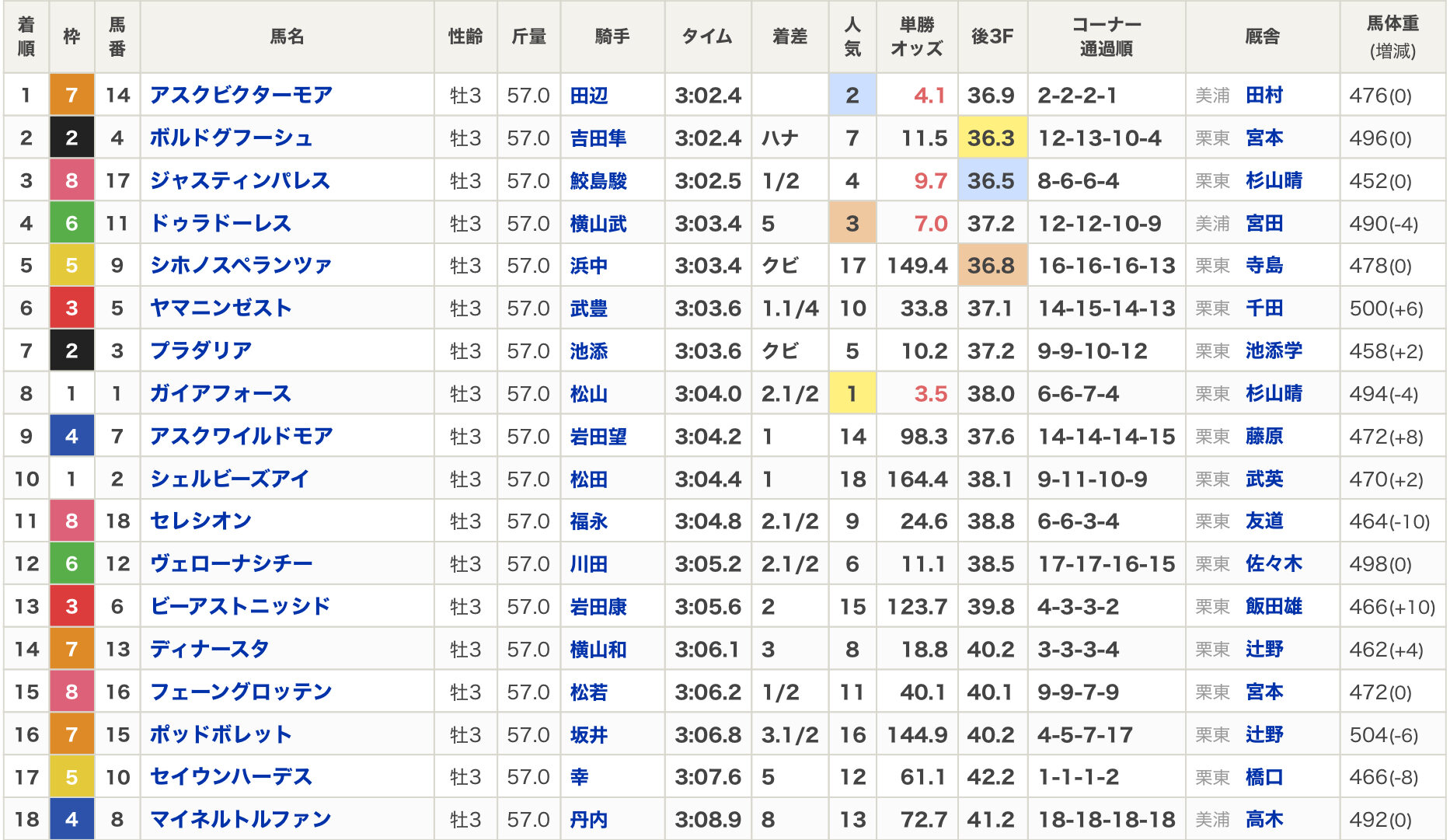The image size is (1450, 840).
Task: Click trainer link 飯田雄
Action: click(x=1273, y=606)
